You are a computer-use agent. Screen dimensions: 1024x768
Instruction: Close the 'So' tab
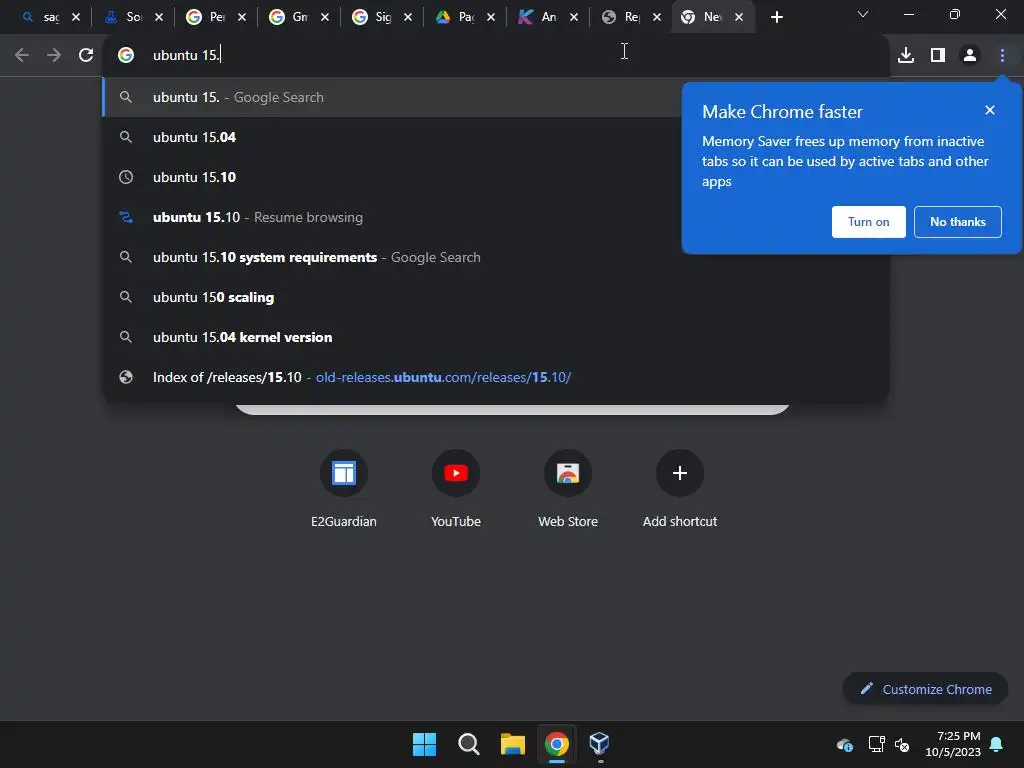159,17
